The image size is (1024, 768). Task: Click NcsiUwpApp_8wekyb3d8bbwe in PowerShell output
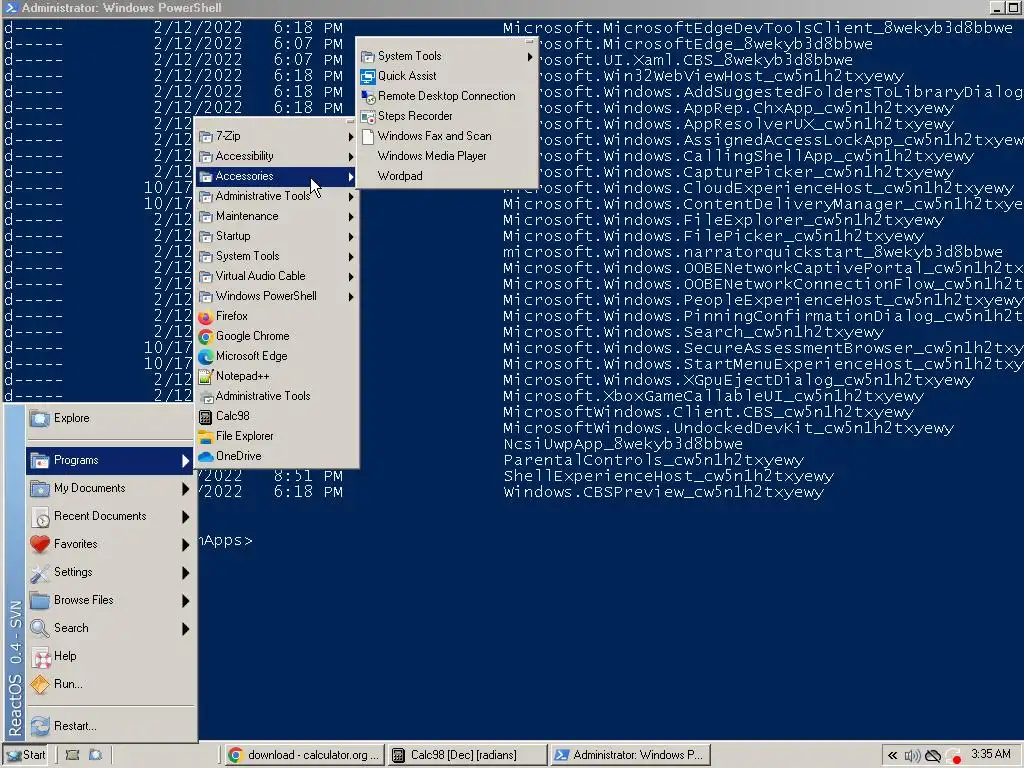pyautogui.click(x=623, y=444)
